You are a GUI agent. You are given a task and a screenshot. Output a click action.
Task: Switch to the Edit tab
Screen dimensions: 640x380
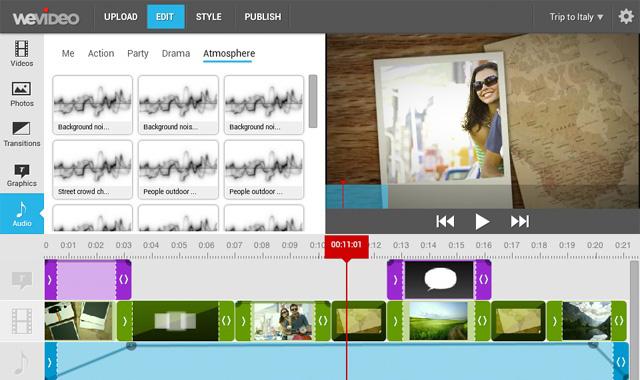[x=165, y=17]
